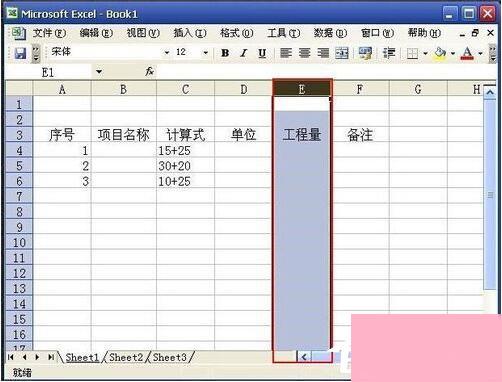Switch to Sheet2 tab
Image resolution: width=502 pixels, height=382 pixels.
click(x=126, y=357)
